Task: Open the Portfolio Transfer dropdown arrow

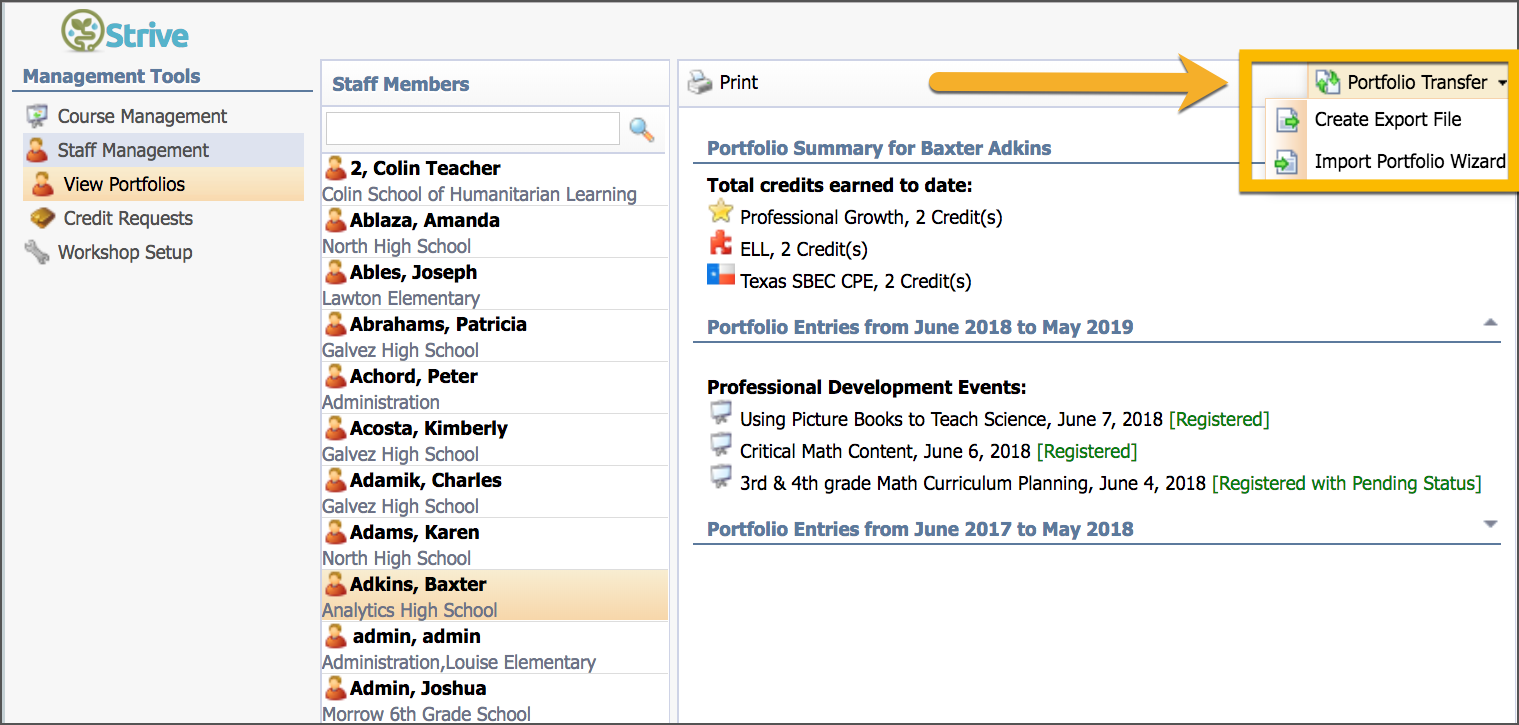Action: [1503, 83]
